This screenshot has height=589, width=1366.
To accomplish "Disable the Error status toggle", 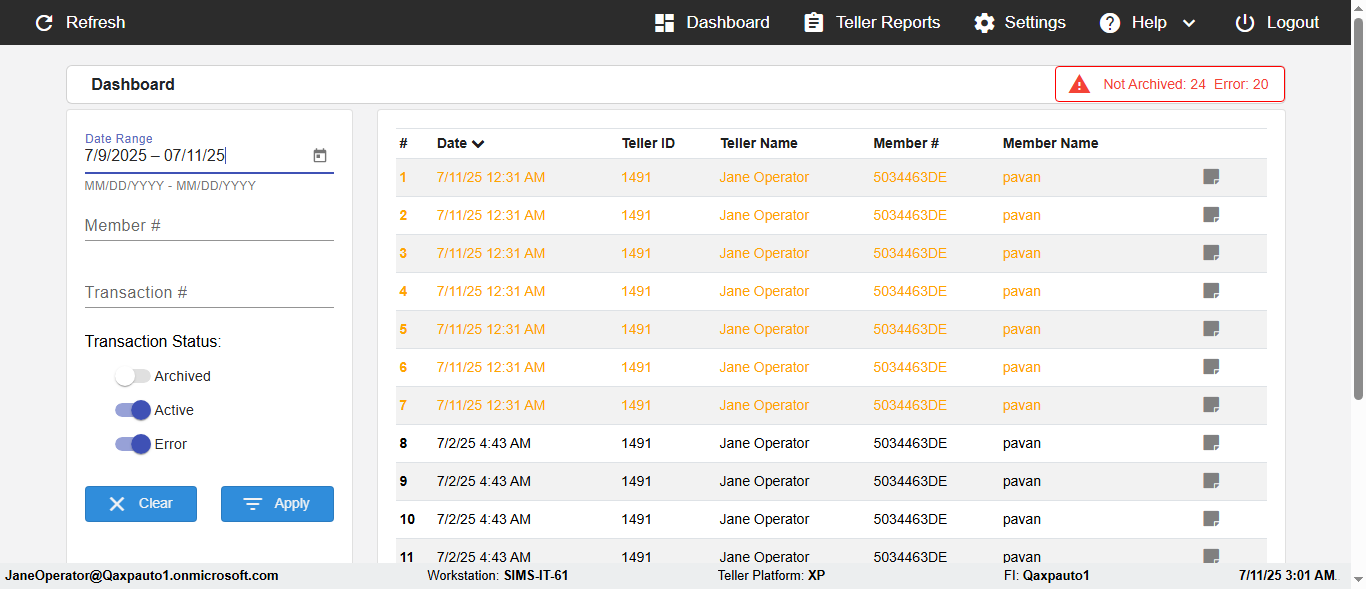I will click(x=133, y=444).
